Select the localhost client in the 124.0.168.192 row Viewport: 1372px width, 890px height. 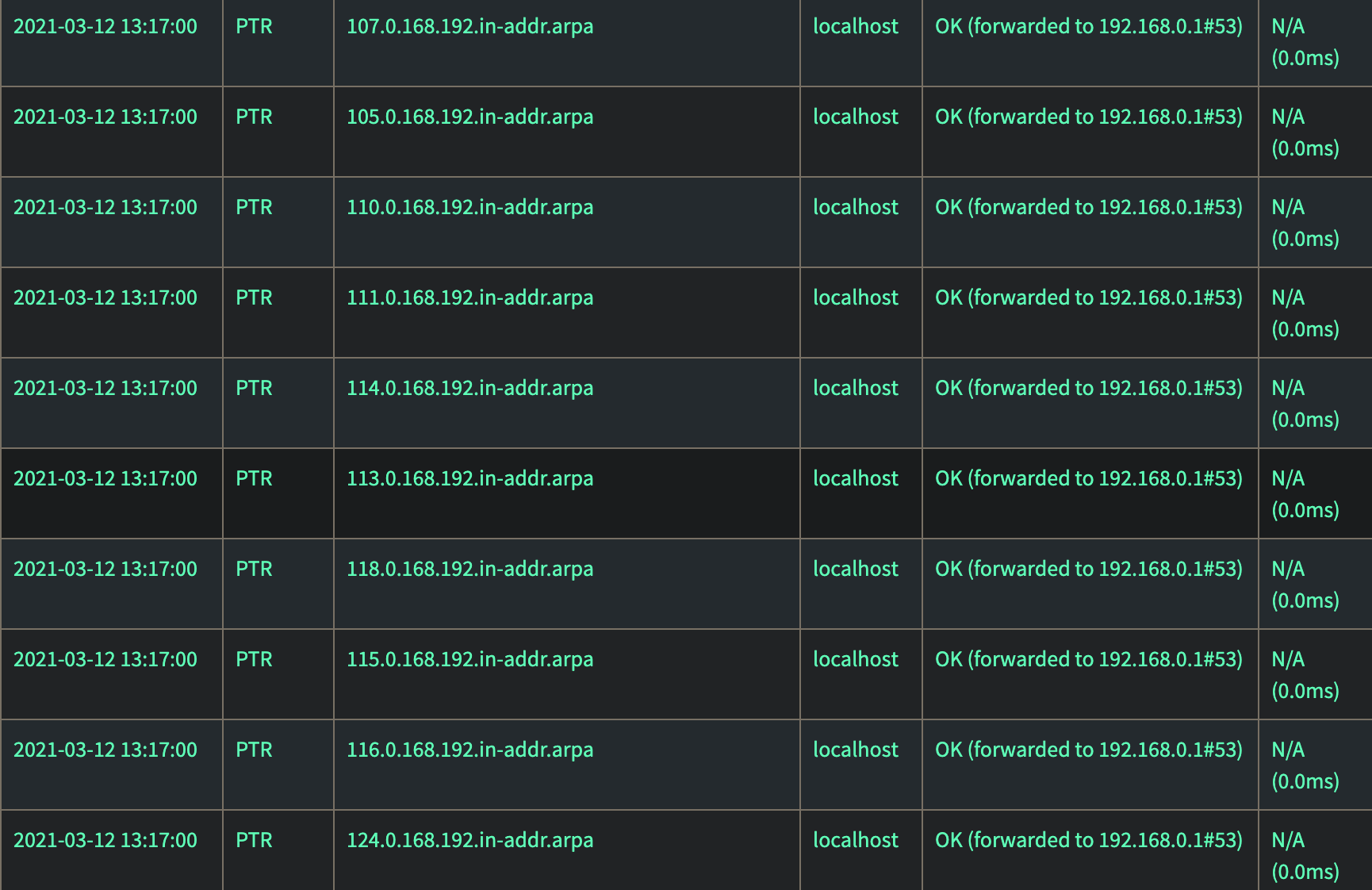(x=856, y=840)
